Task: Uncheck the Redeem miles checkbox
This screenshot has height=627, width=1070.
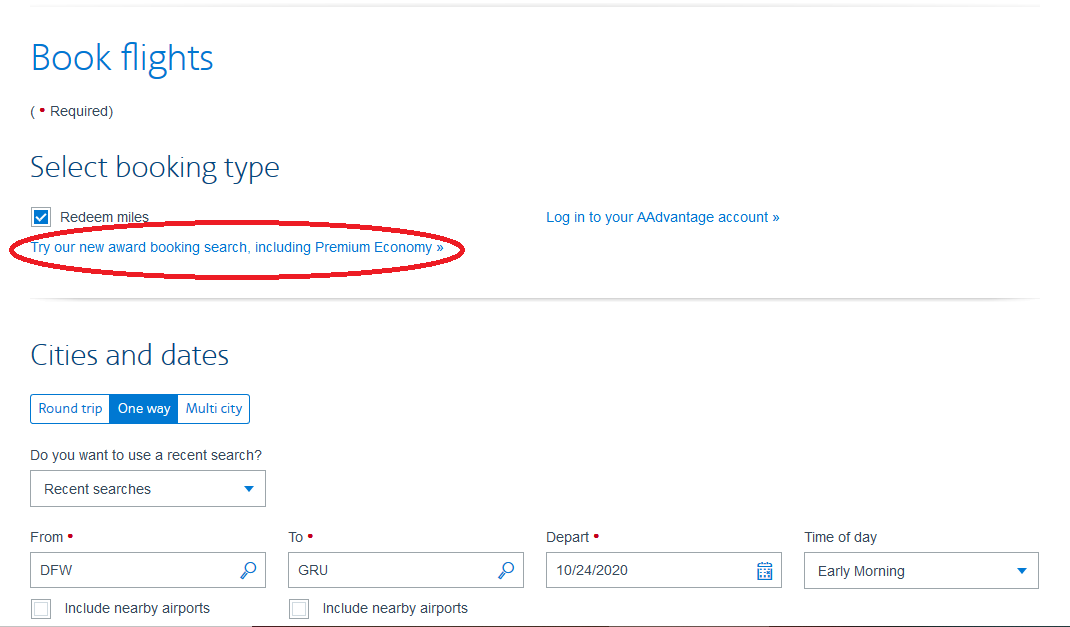Action: (41, 217)
